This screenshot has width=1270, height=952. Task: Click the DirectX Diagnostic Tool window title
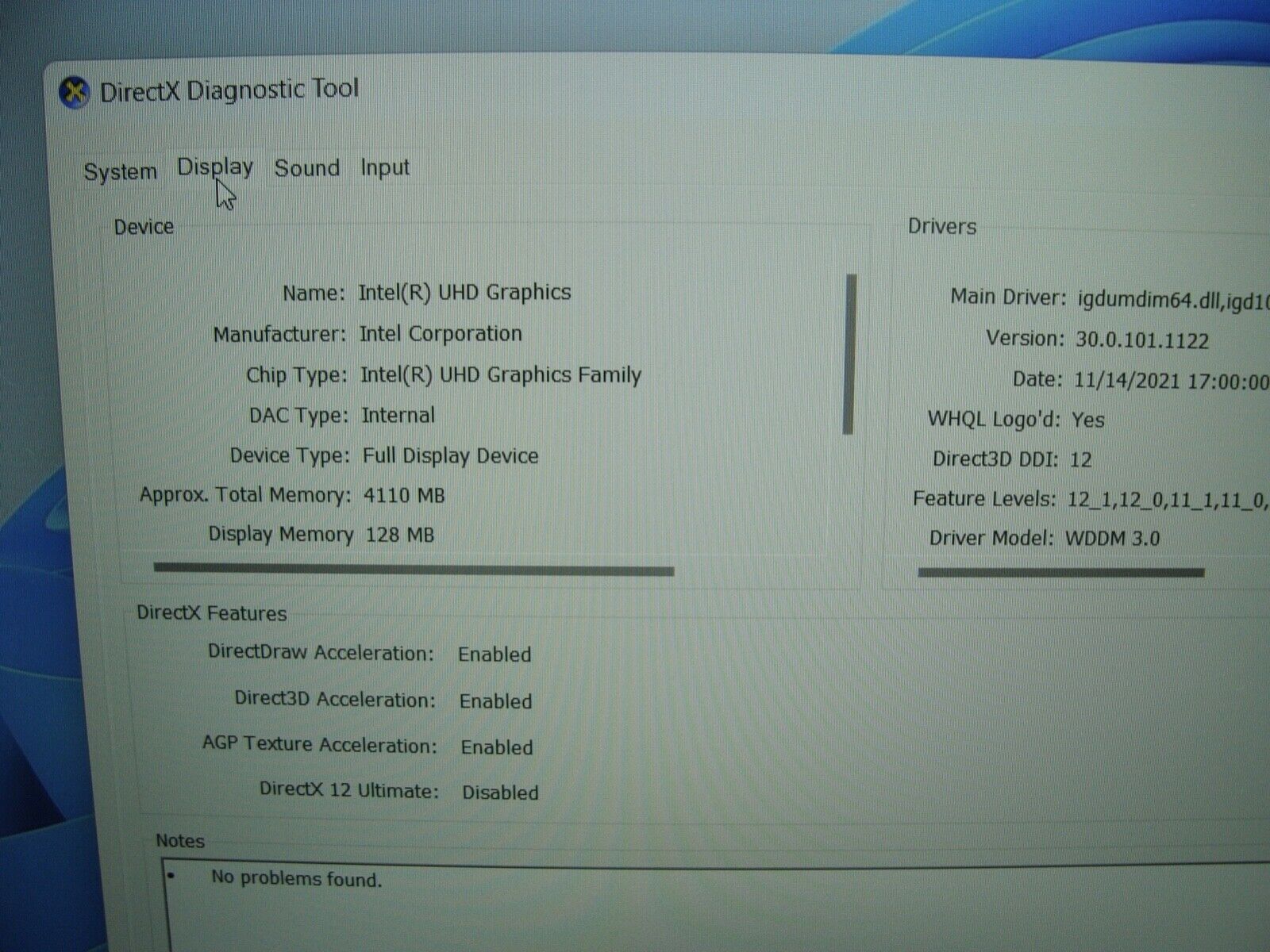tap(229, 90)
